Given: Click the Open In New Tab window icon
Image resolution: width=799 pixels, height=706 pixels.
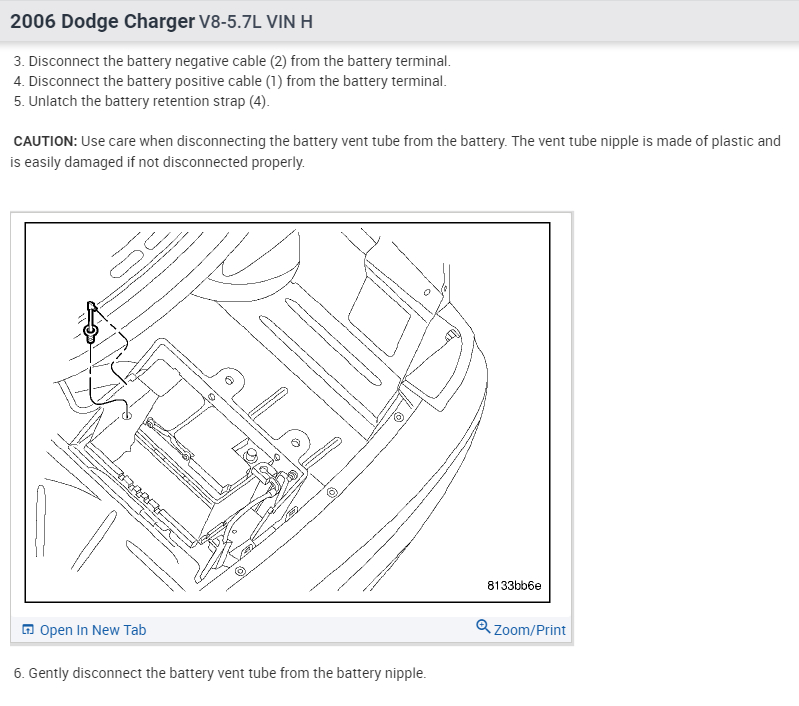Looking at the screenshot, I should point(28,630).
